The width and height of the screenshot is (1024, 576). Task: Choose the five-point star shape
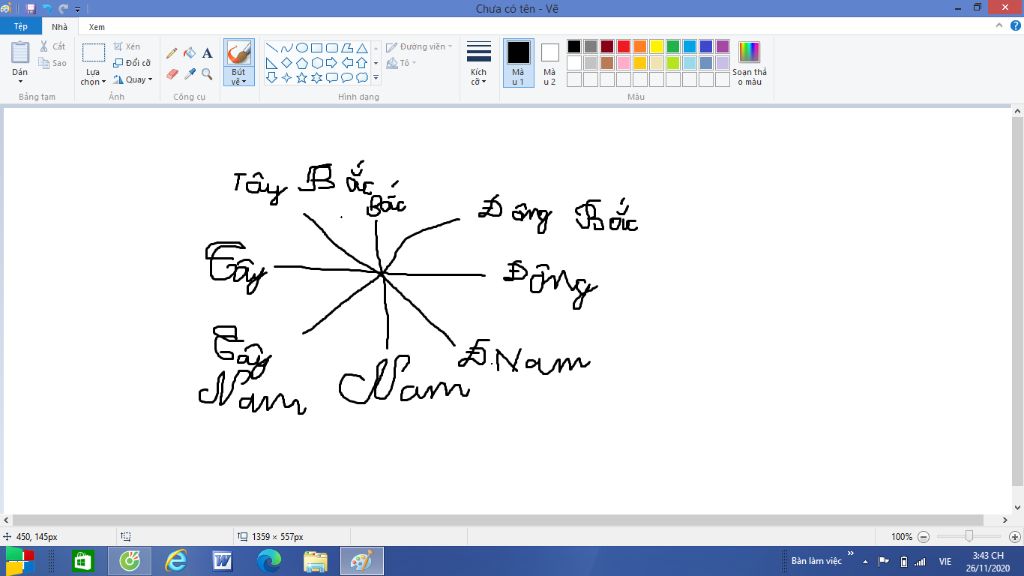[x=302, y=78]
